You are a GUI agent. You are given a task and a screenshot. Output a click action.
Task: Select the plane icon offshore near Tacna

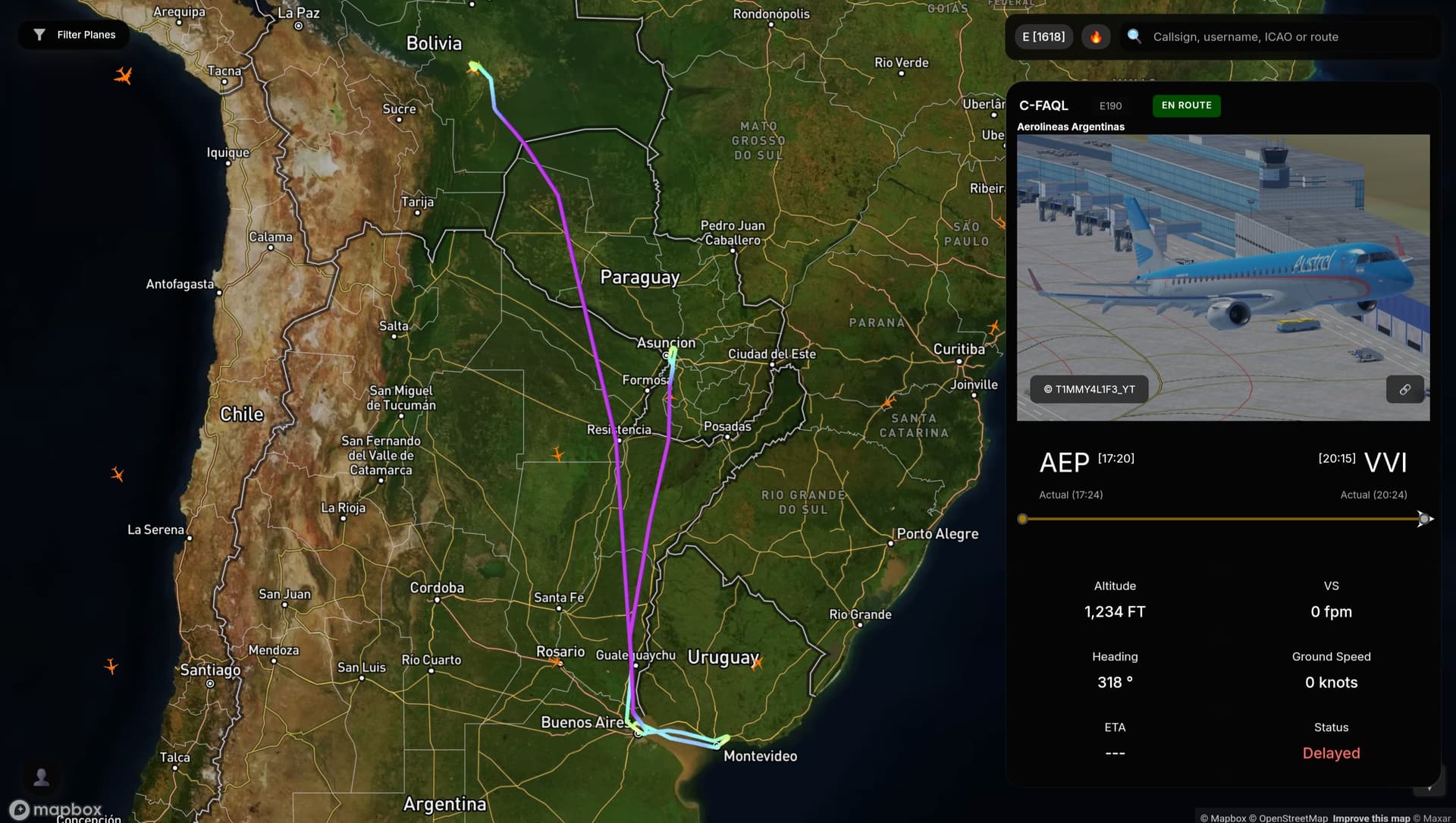coord(124,75)
